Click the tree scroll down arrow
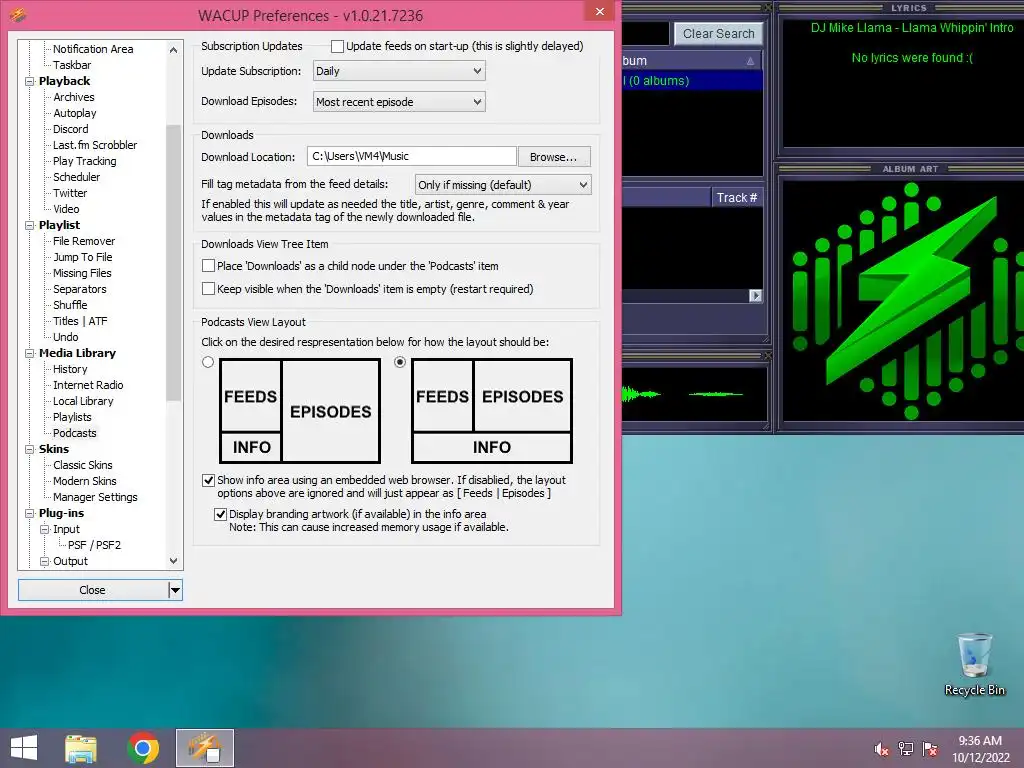 click(x=173, y=561)
